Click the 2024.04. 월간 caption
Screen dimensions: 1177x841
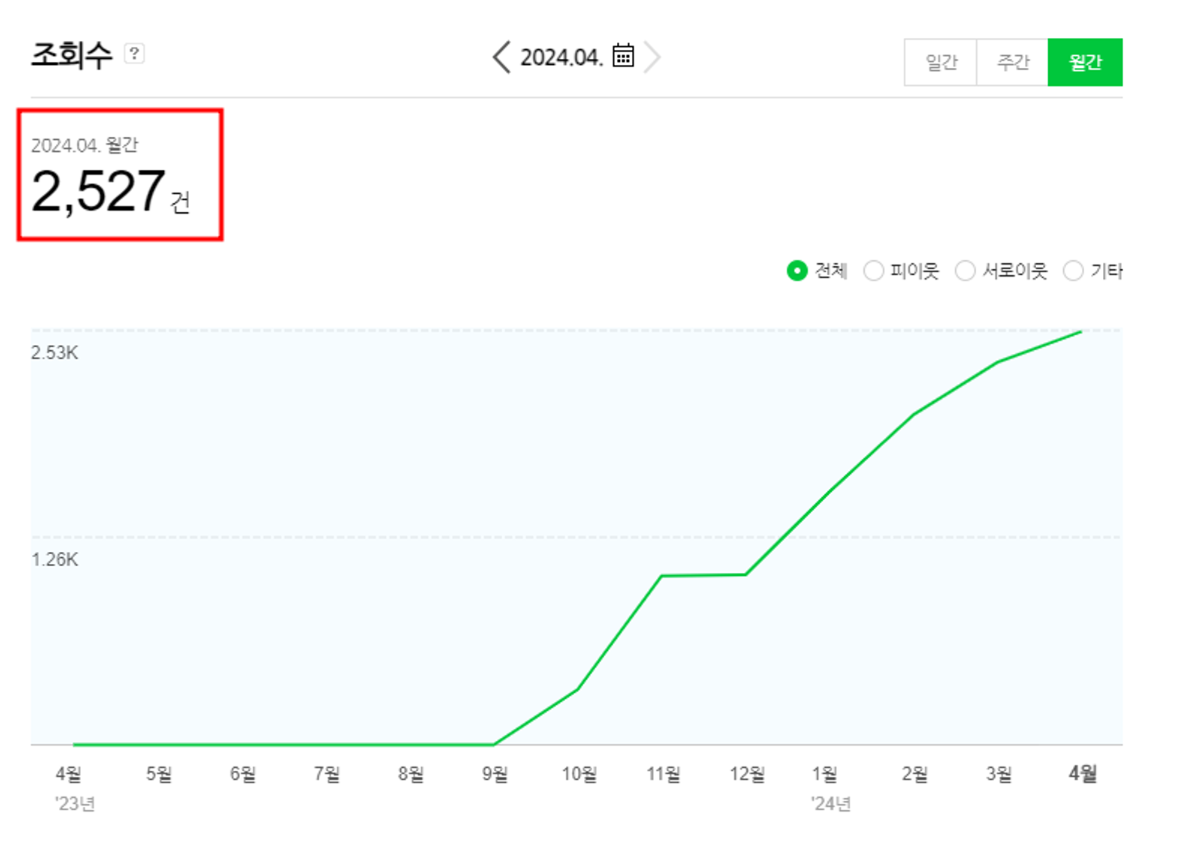[85, 145]
